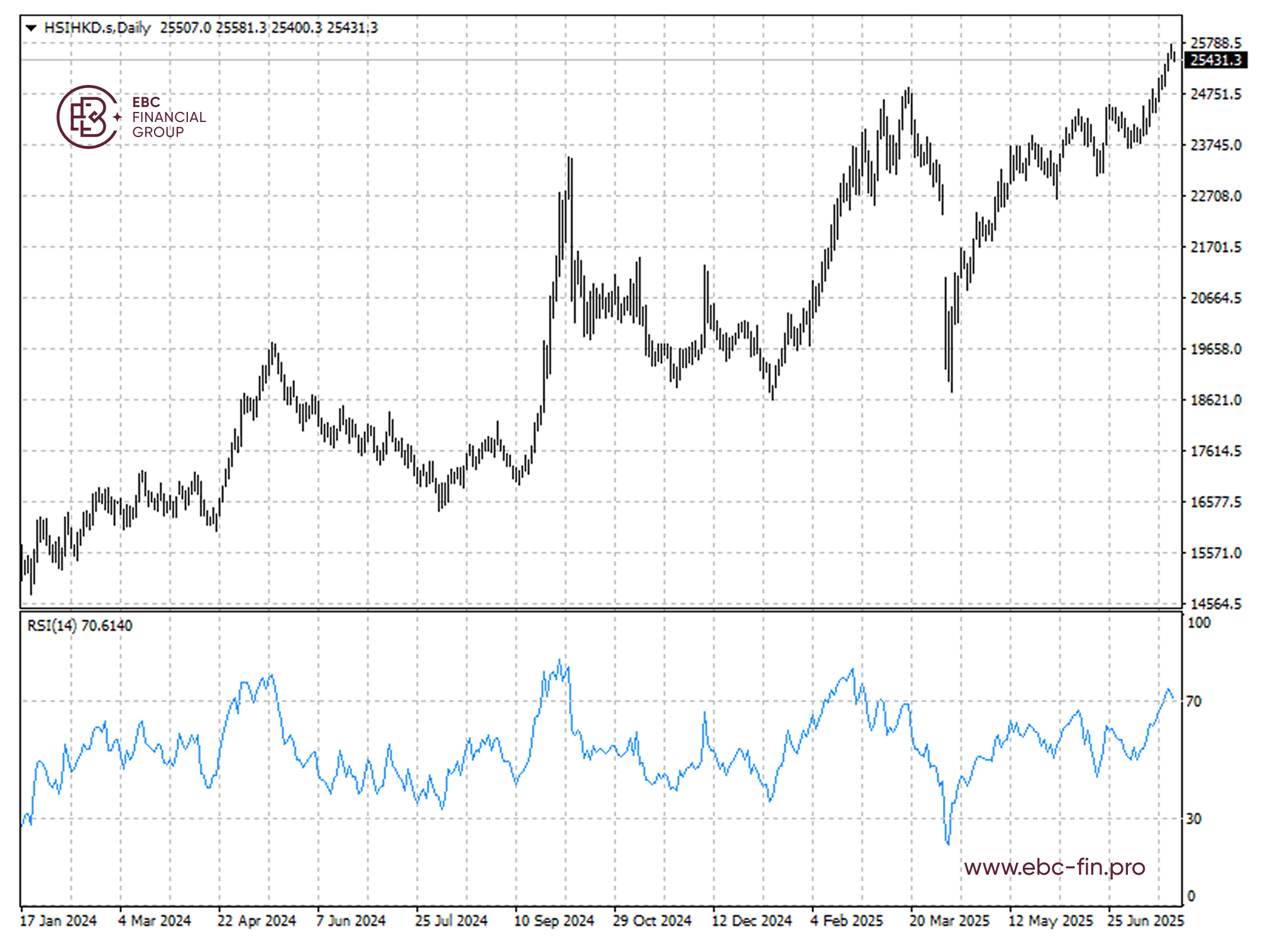Viewport: 1275px width, 952px height.
Task: Click the RSI 30 level label
Action: point(1193,819)
